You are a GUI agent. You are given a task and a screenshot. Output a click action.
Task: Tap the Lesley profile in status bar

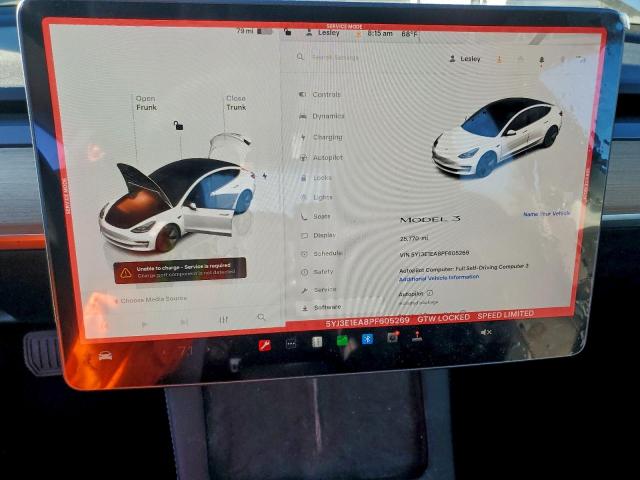323,33
